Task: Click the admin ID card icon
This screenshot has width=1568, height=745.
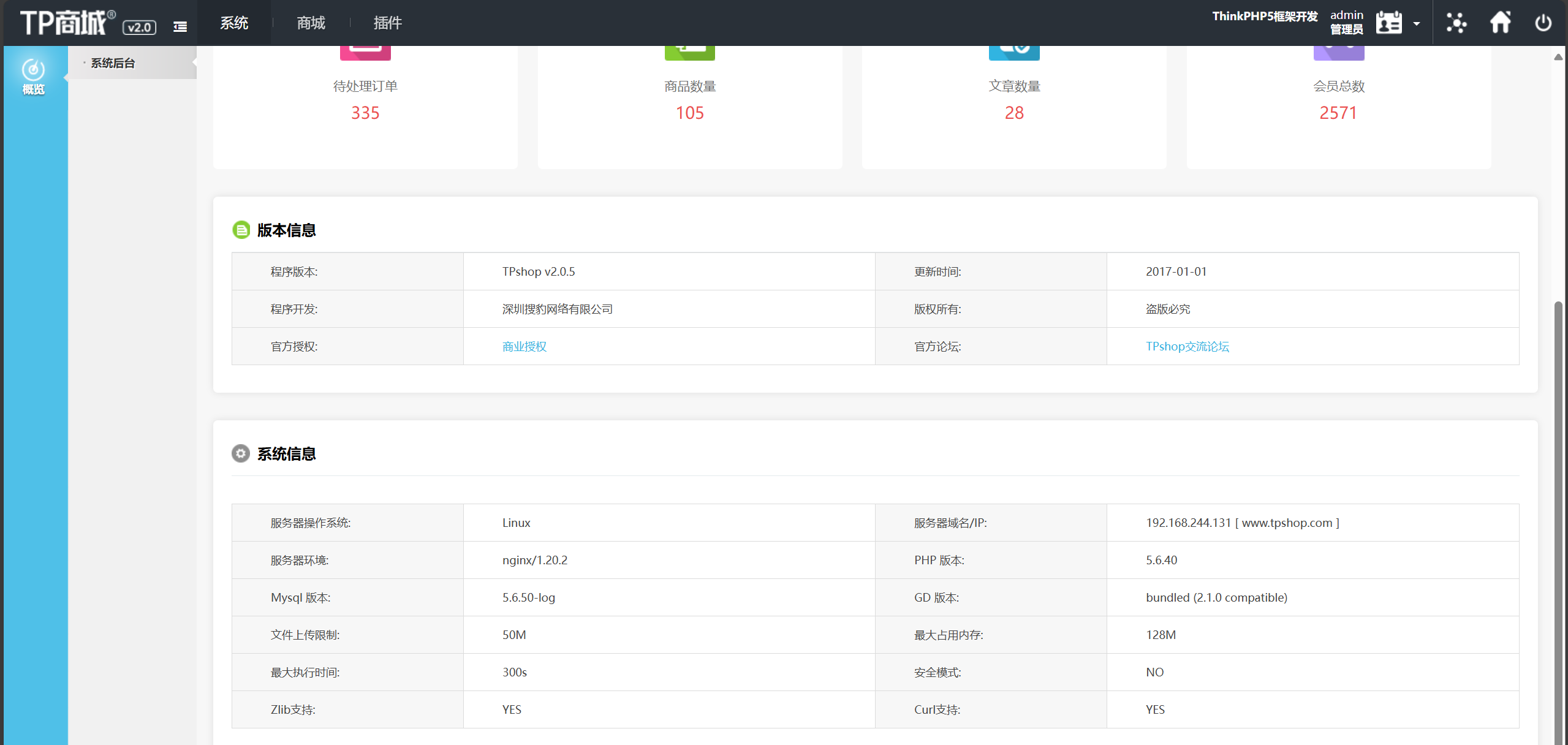Action: (1388, 23)
